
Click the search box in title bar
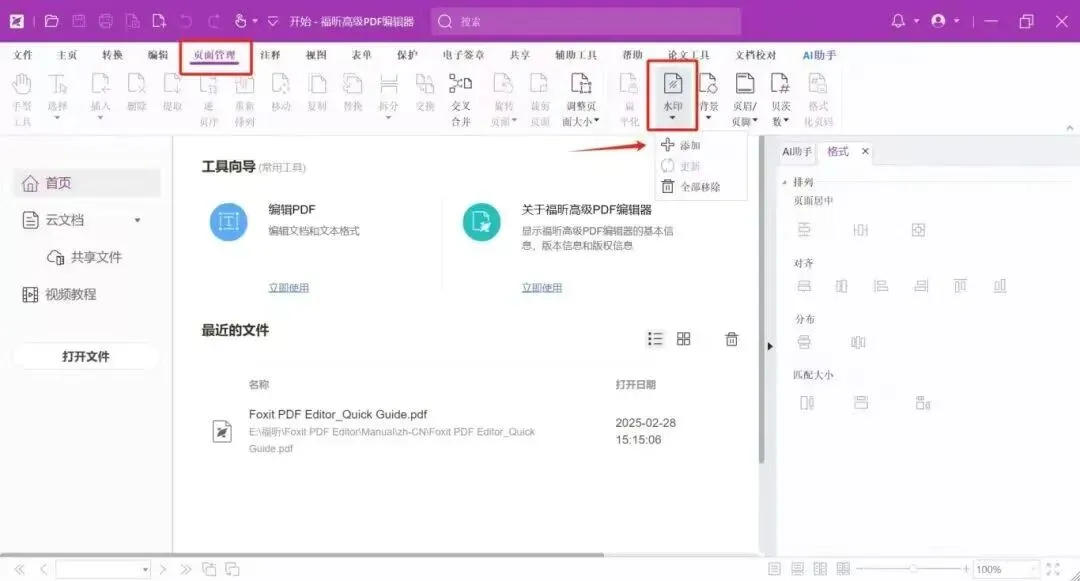[x=586, y=21]
